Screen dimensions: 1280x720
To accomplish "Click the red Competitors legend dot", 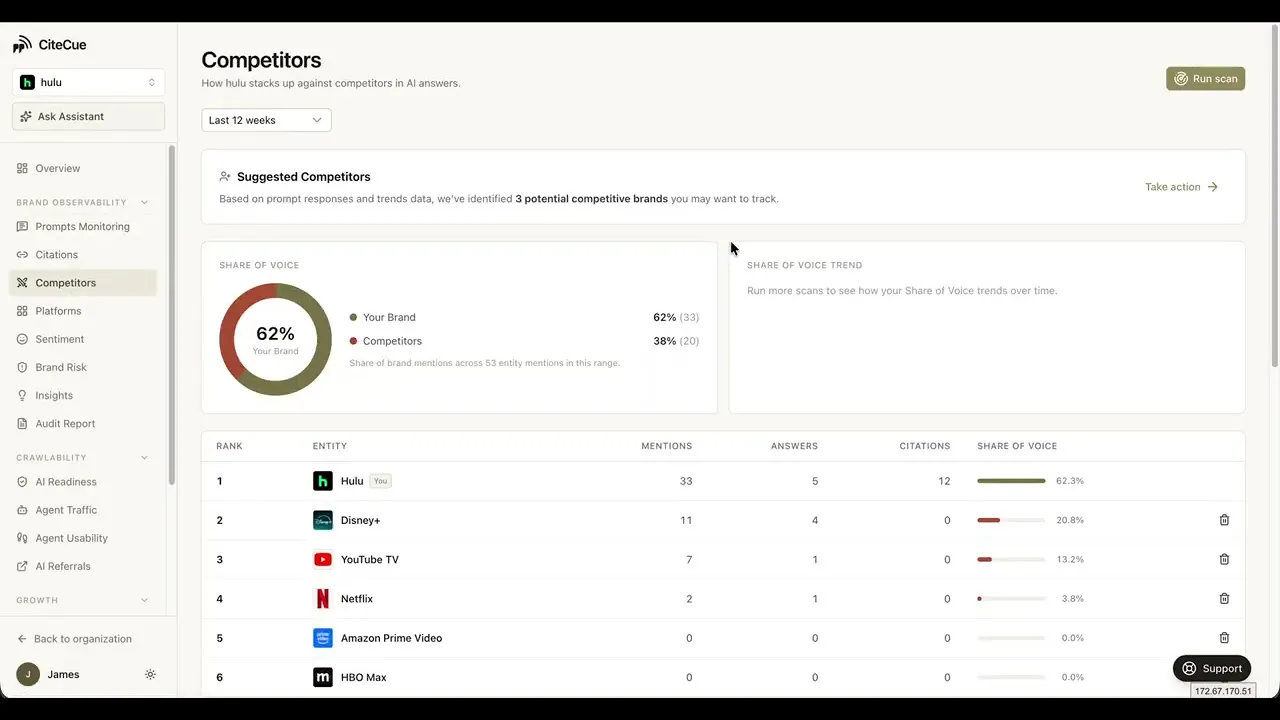I will (353, 341).
